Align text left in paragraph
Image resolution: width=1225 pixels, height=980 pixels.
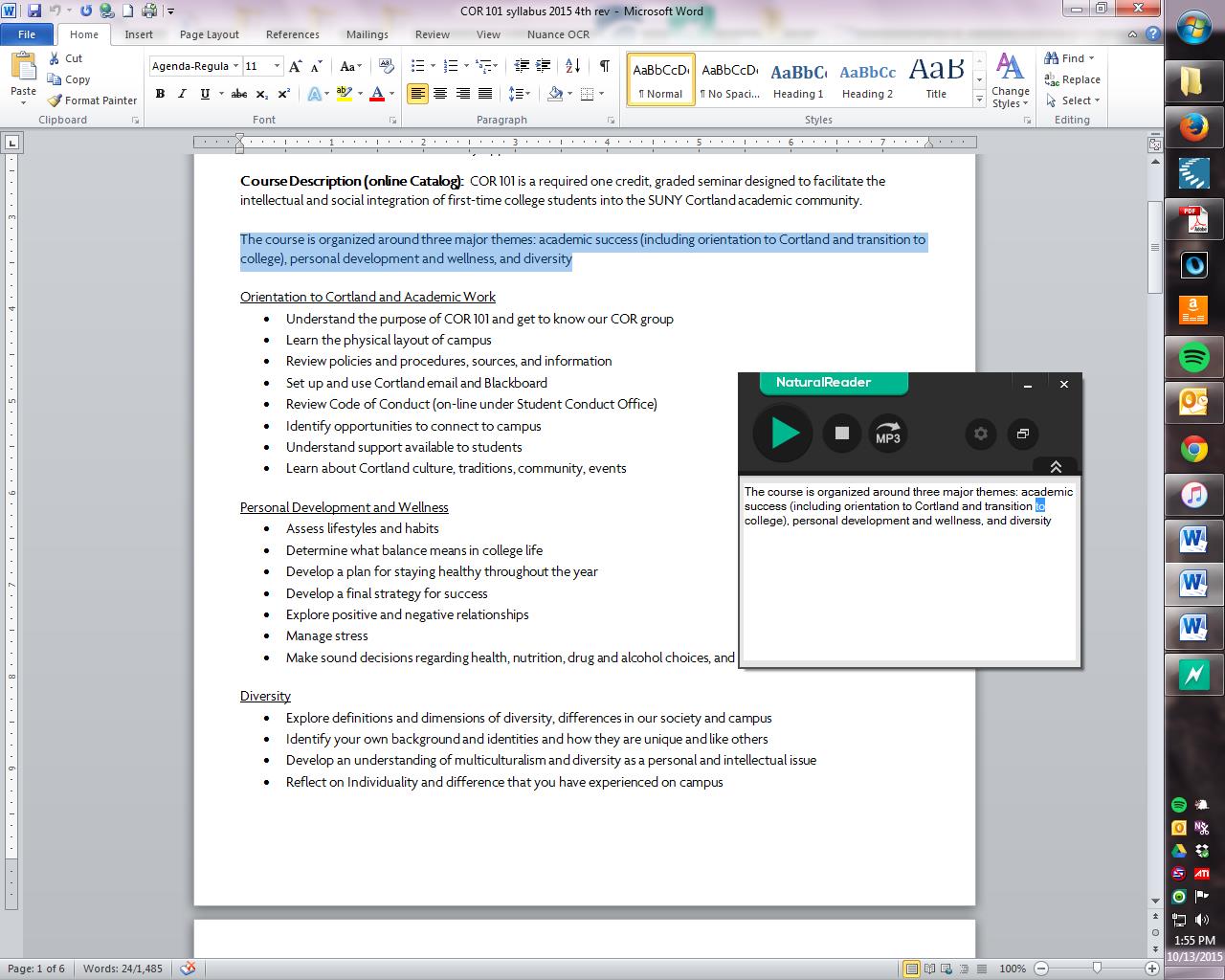click(417, 94)
